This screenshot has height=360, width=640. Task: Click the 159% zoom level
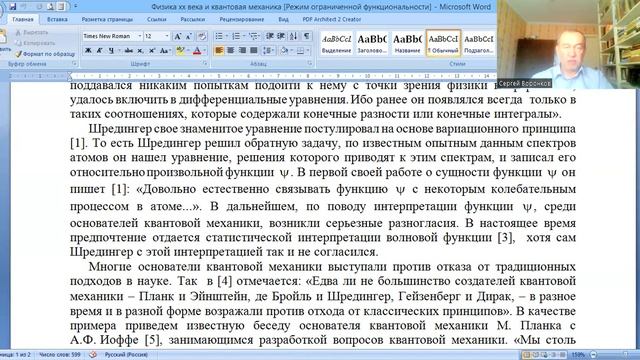pos(578,355)
